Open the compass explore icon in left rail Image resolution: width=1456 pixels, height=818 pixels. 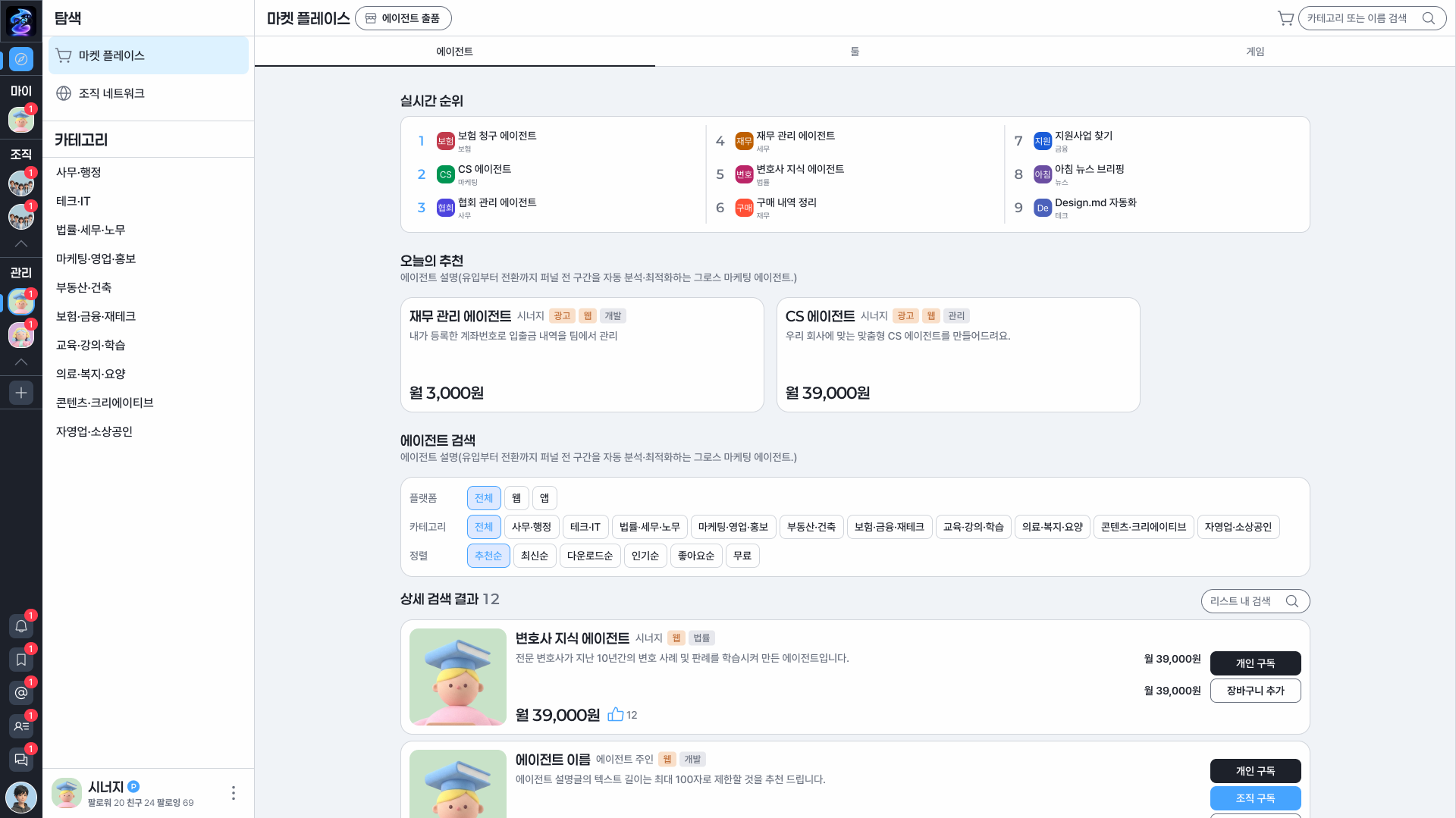[x=21, y=58]
